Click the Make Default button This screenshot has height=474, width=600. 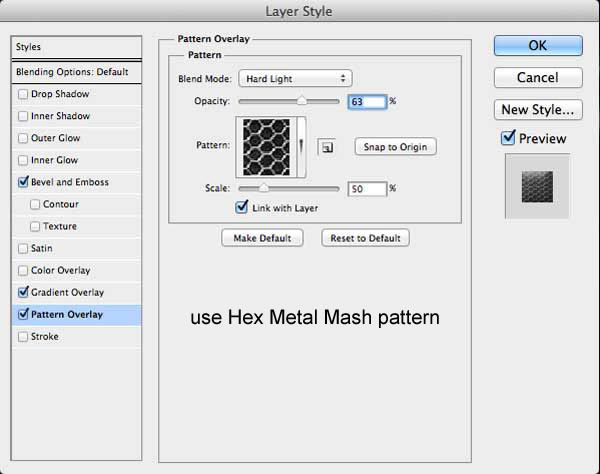pos(262,238)
